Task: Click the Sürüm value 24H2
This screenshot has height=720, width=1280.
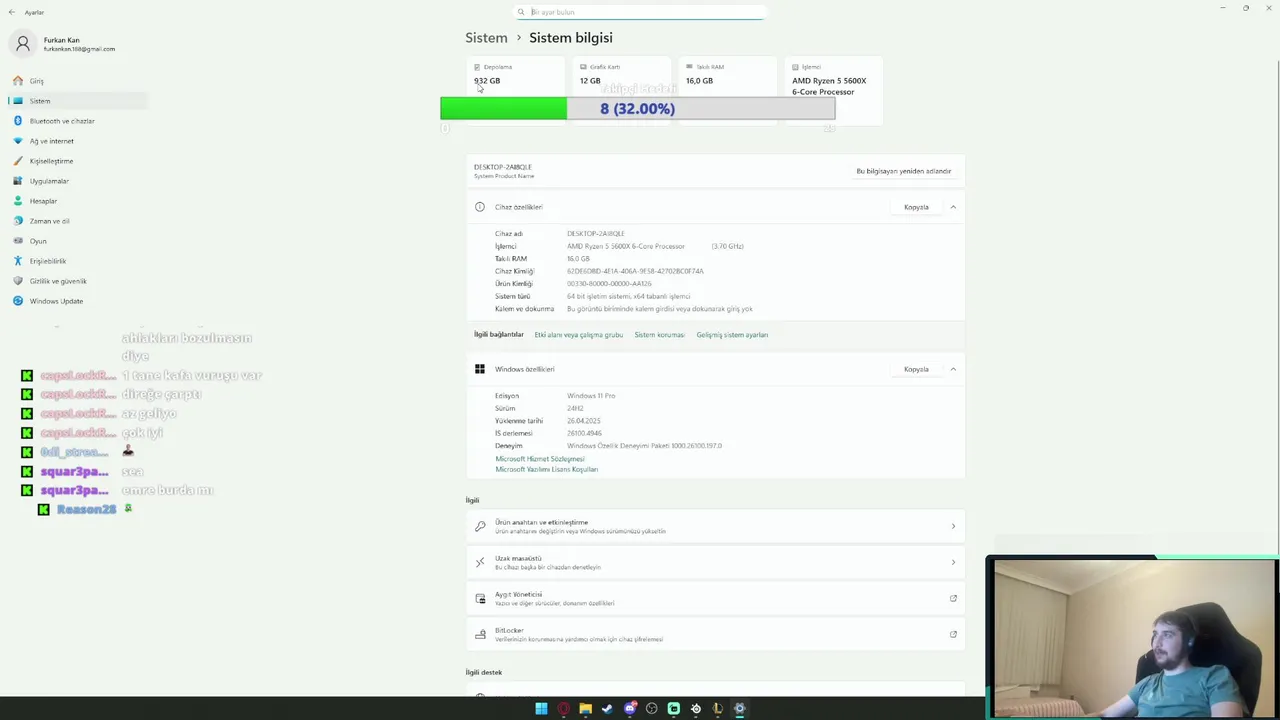Action: pos(575,408)
